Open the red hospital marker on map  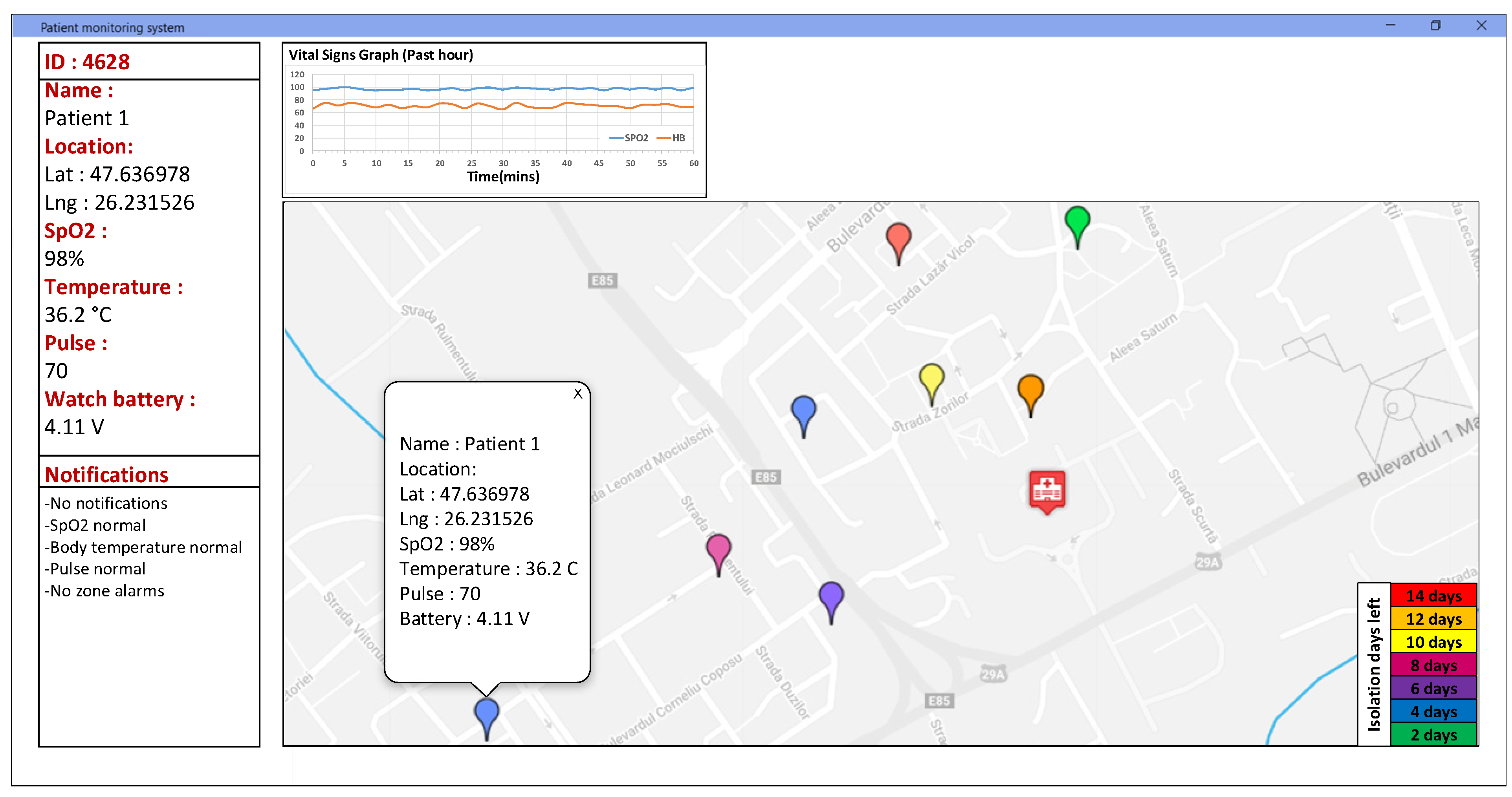point(1046,490)
